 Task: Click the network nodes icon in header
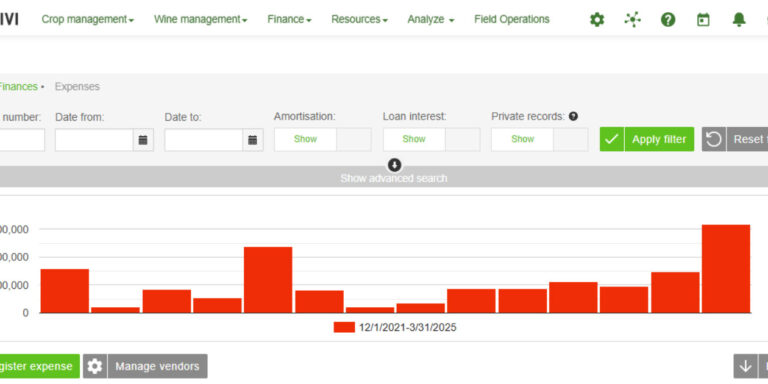[x=632, y=20]
